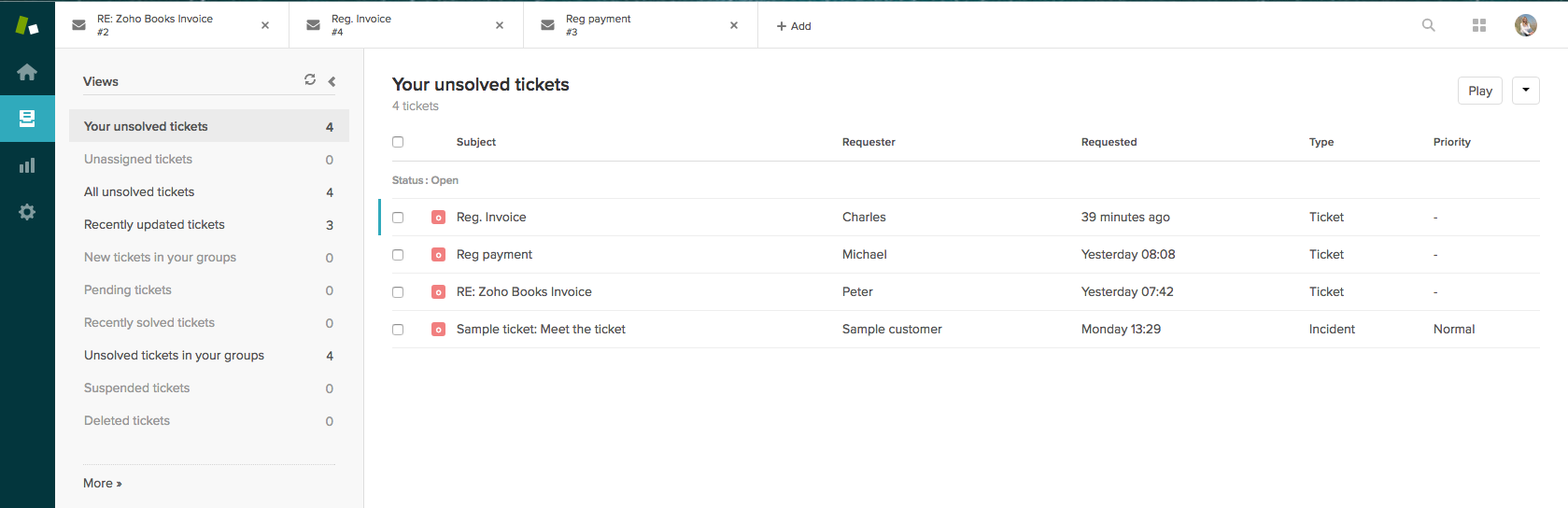
Task: Open the Zendesk products grid icon
Action: pos(1478,25)
